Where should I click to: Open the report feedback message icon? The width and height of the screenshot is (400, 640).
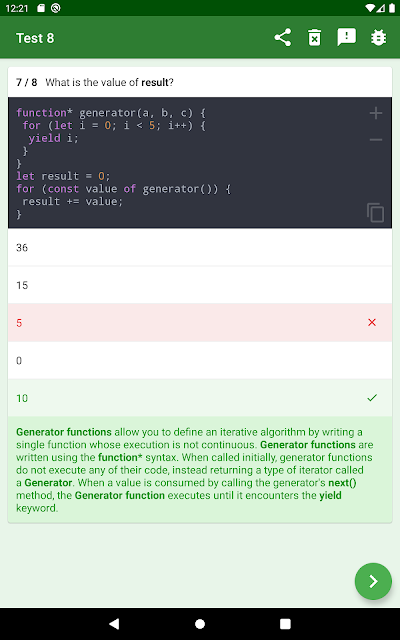pos(347,38)
